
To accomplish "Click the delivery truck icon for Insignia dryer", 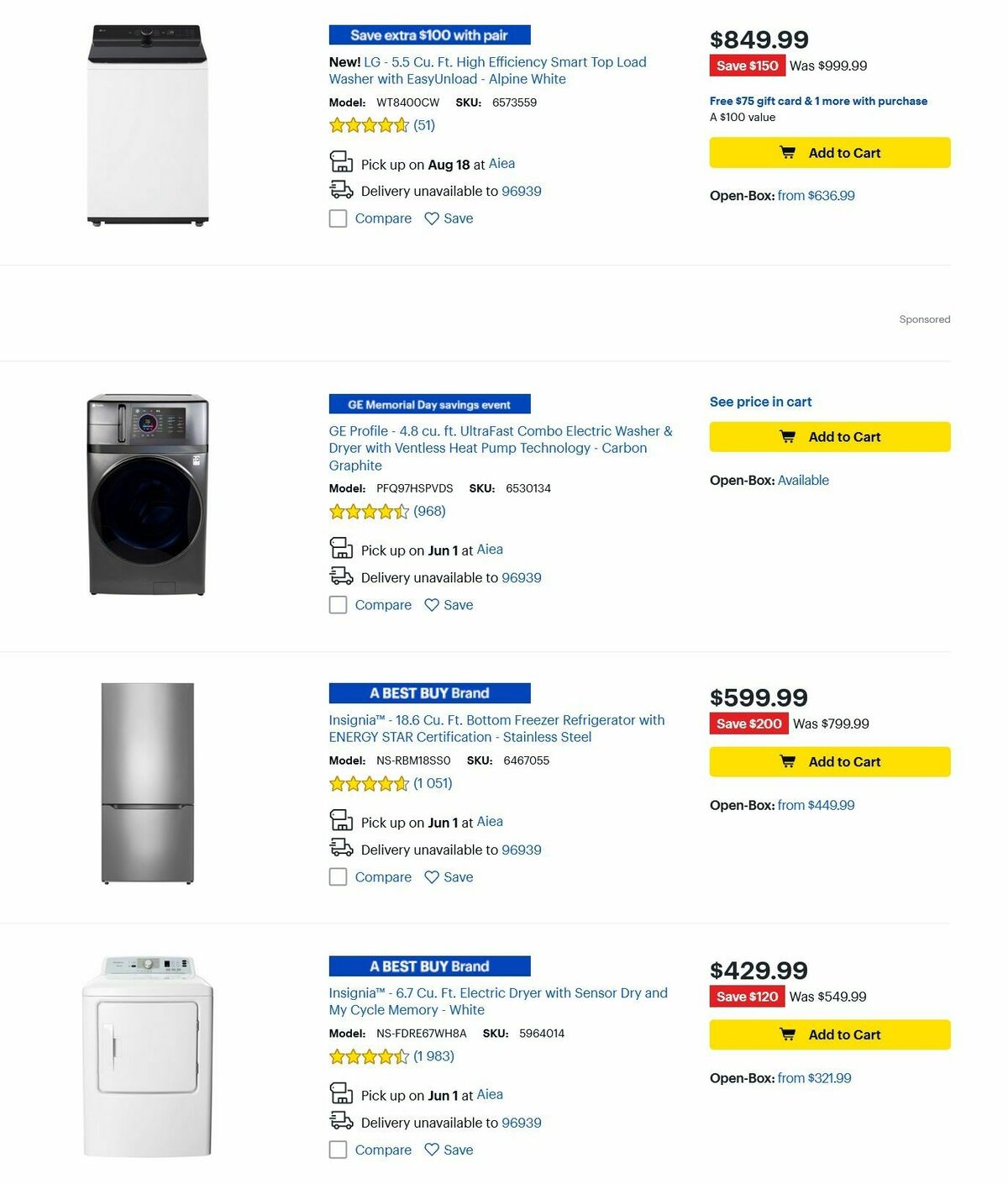I will click(341, 1120).
